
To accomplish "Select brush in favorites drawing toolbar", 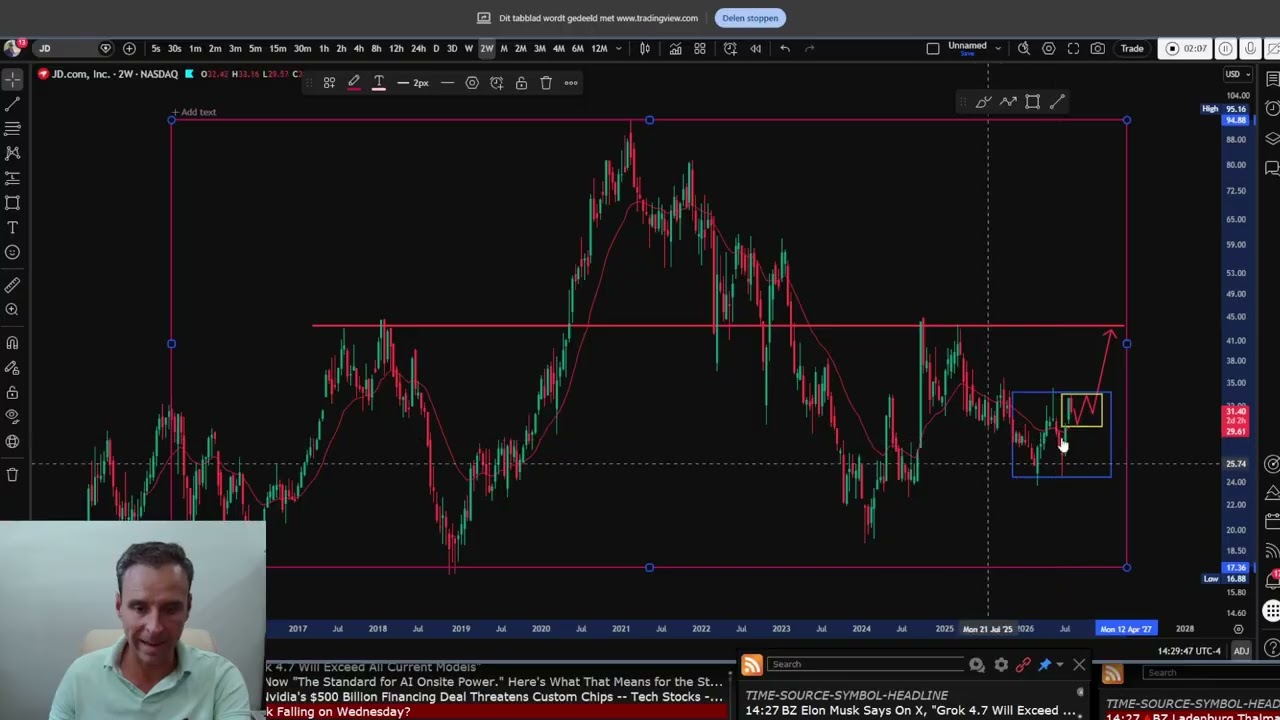I will 983,102.
